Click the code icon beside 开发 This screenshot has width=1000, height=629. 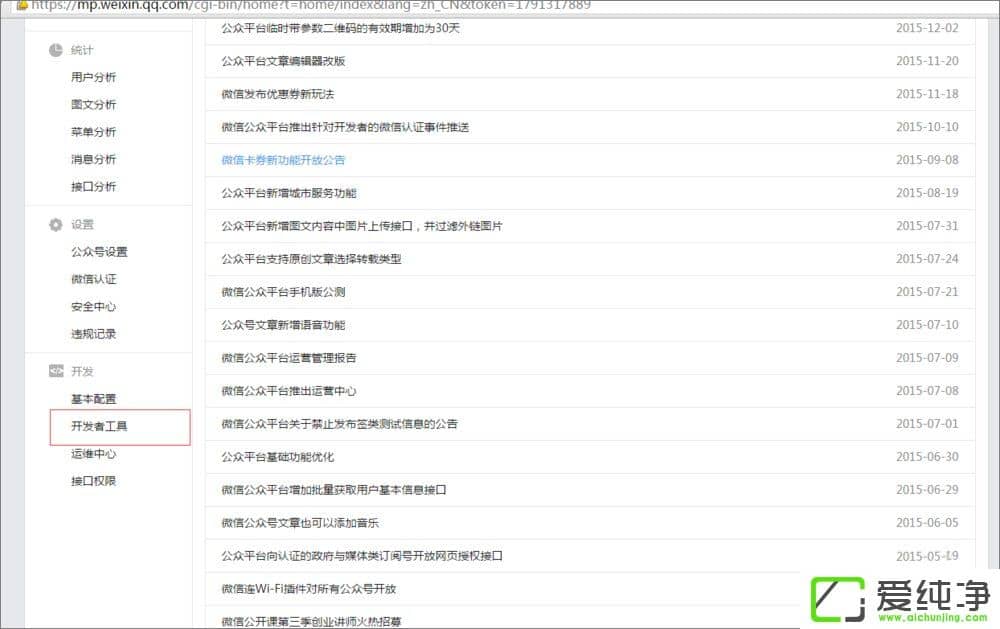click(x=56, y=371)
